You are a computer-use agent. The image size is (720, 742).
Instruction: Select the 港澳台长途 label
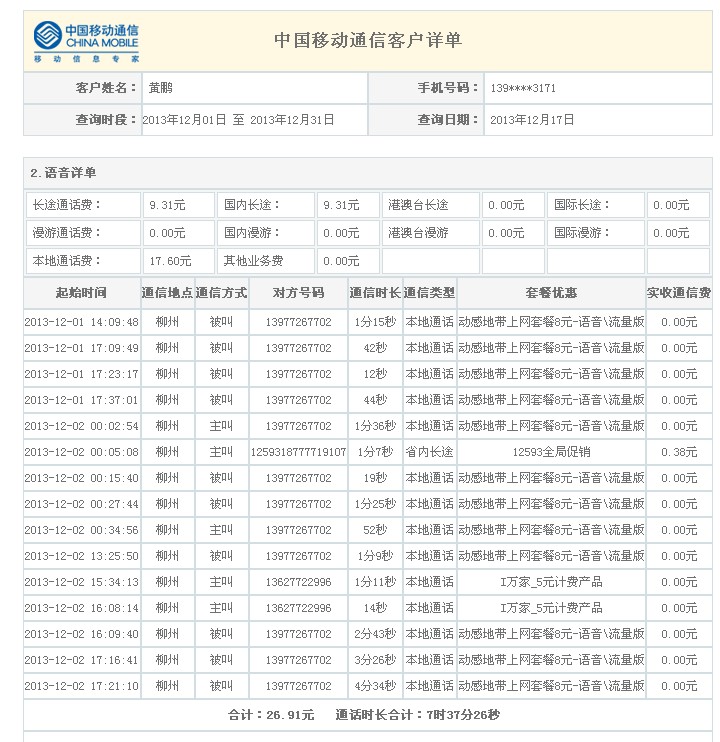[418, 205]
